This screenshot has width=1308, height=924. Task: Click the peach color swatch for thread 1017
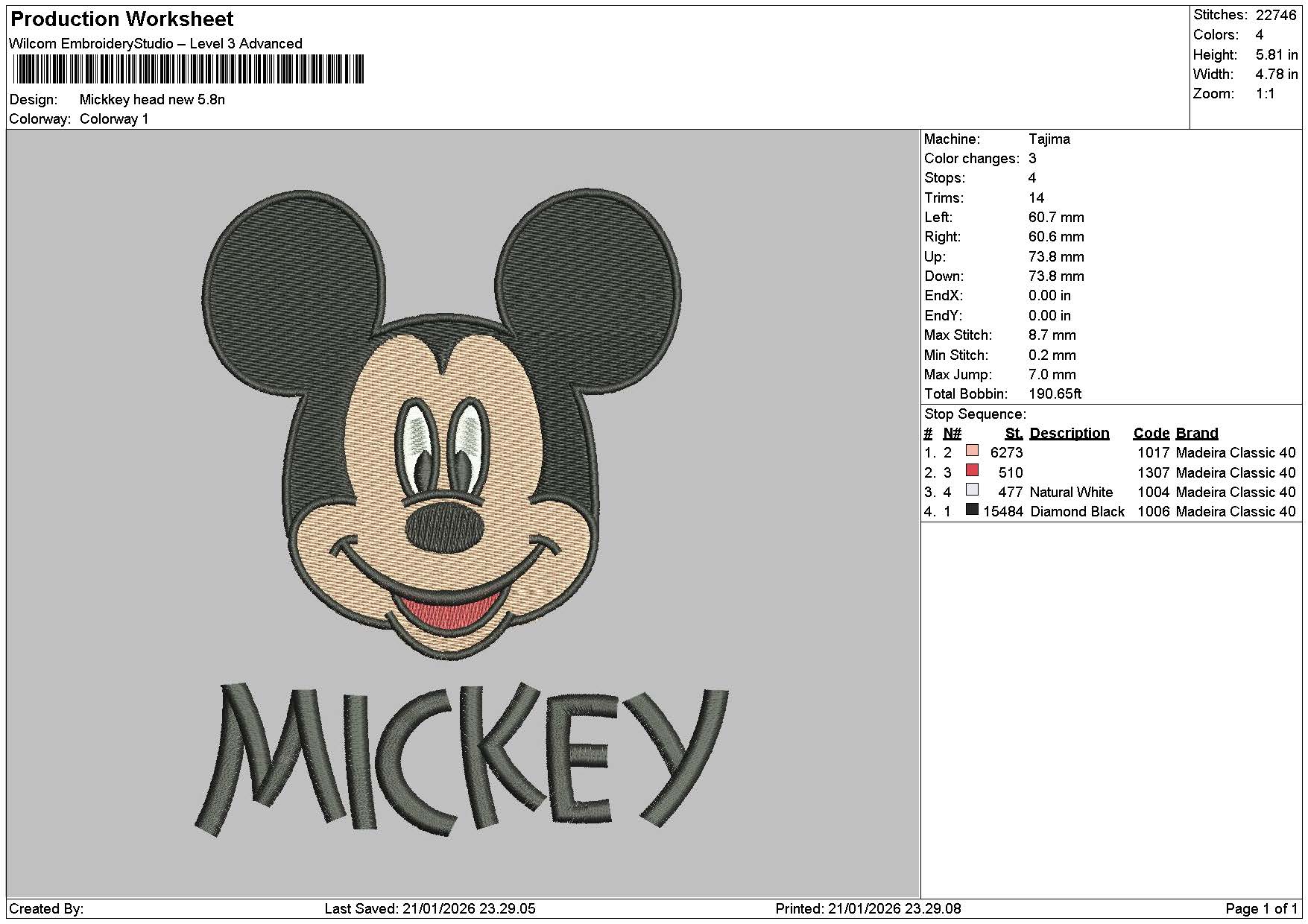point(972,450)
